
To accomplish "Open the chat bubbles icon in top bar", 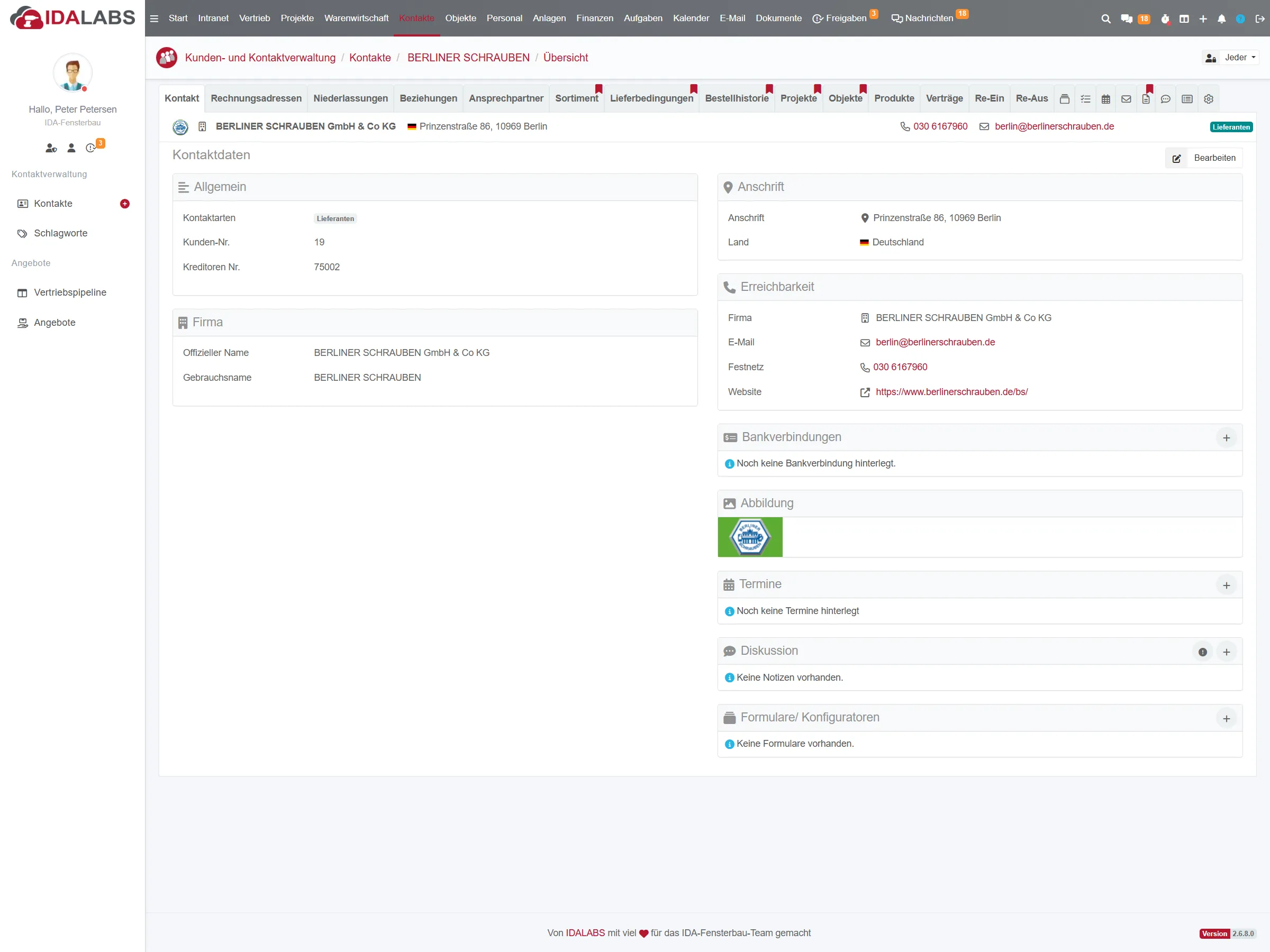I will click(1127, 19).
